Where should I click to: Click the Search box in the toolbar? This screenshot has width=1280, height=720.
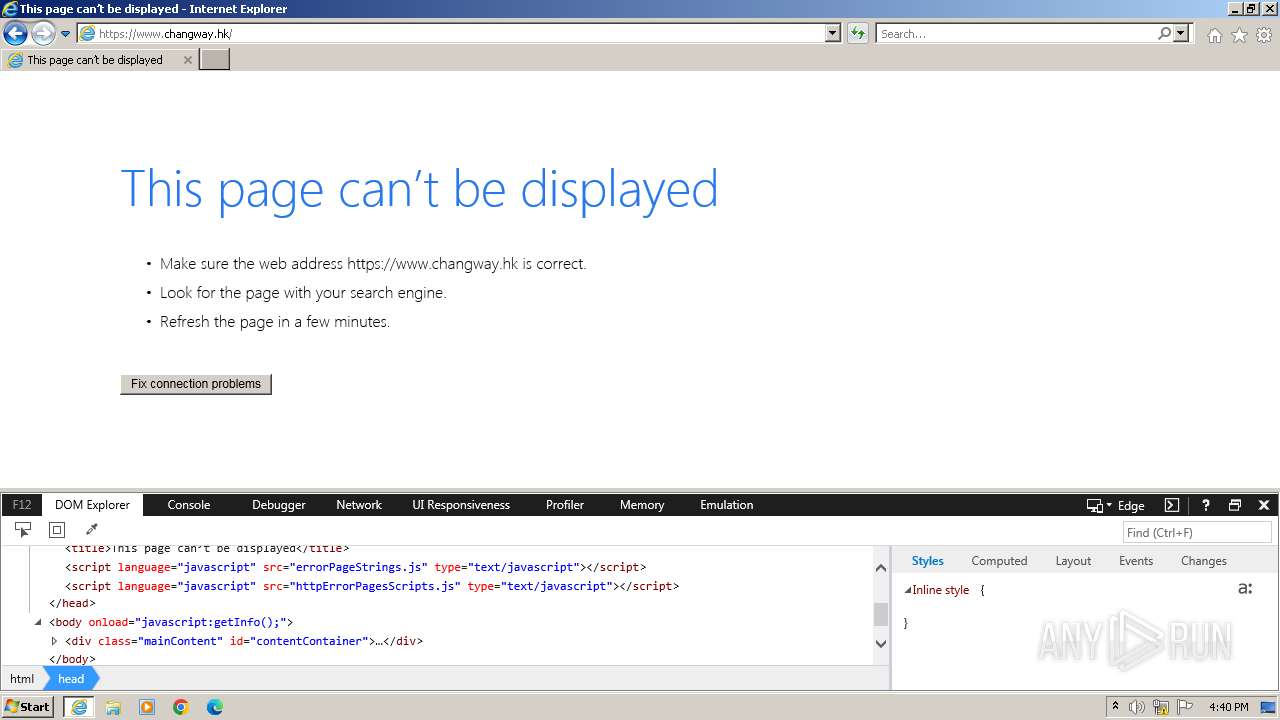pos(1015,34)
